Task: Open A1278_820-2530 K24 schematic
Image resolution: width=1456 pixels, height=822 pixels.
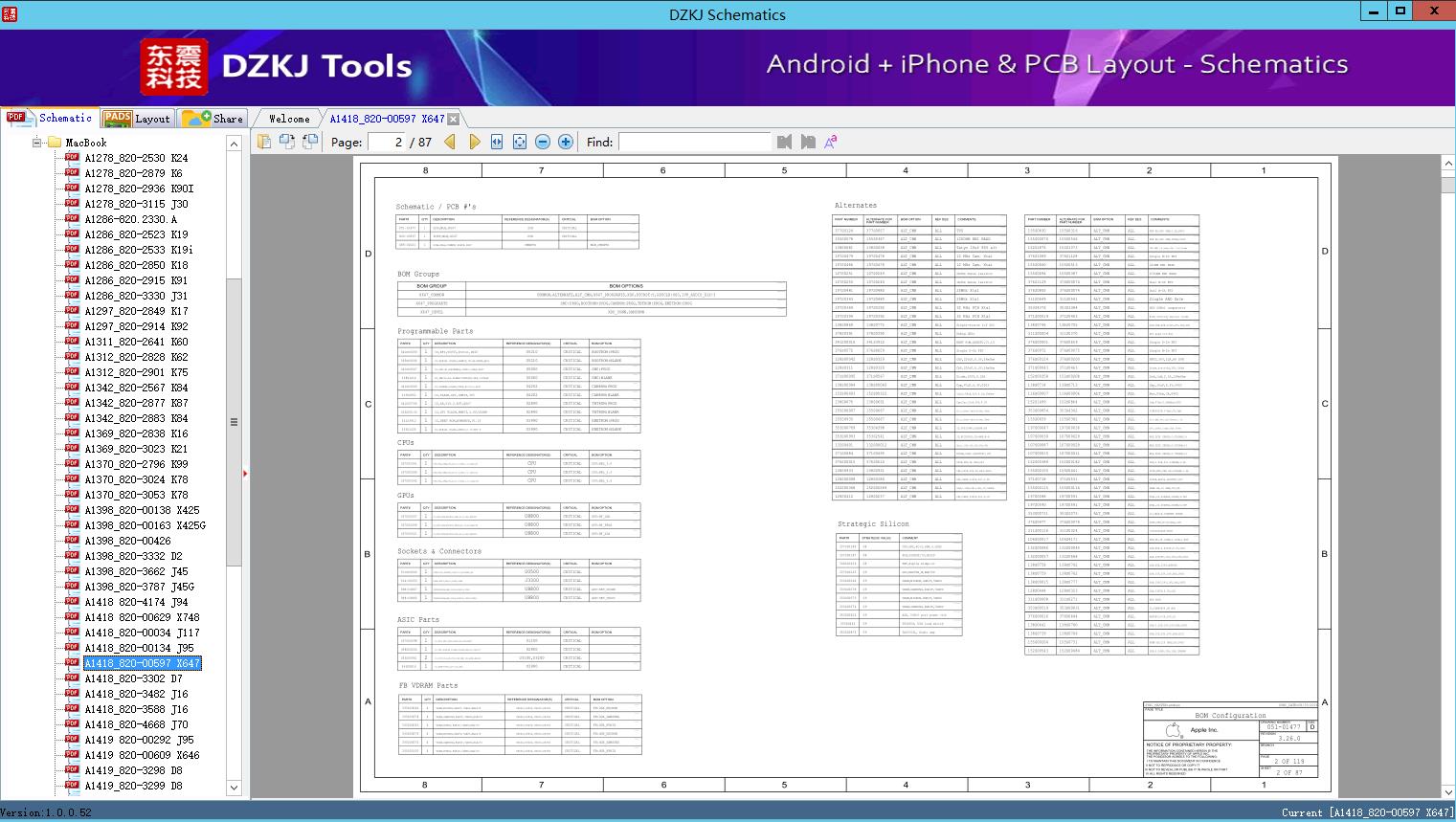Action: (136, 158)
